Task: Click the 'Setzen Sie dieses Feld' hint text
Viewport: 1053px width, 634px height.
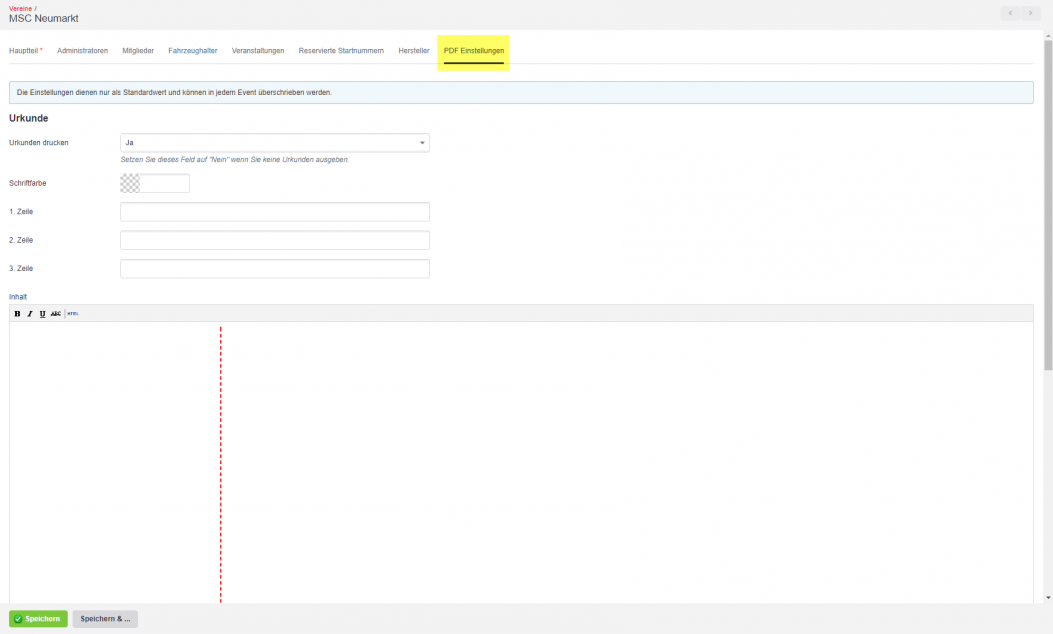Action: [234, 160]
